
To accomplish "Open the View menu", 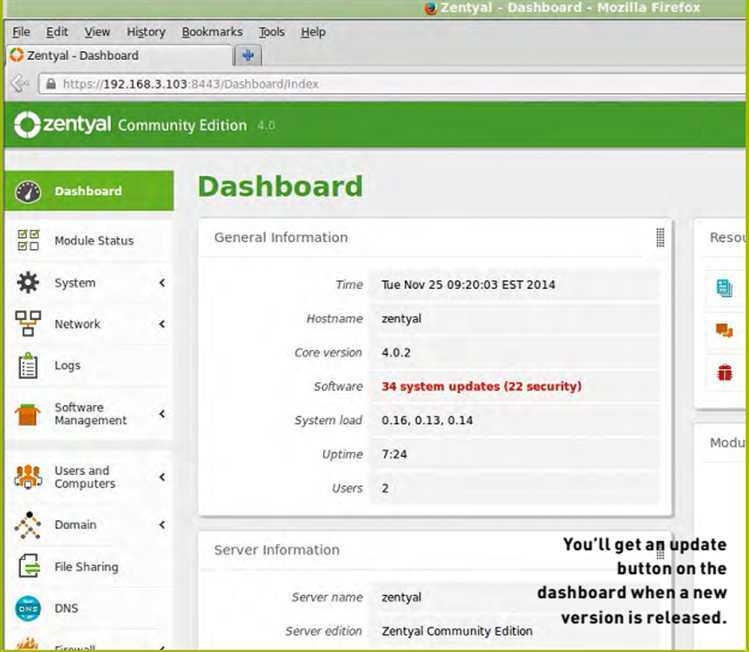I will [97, 32].
